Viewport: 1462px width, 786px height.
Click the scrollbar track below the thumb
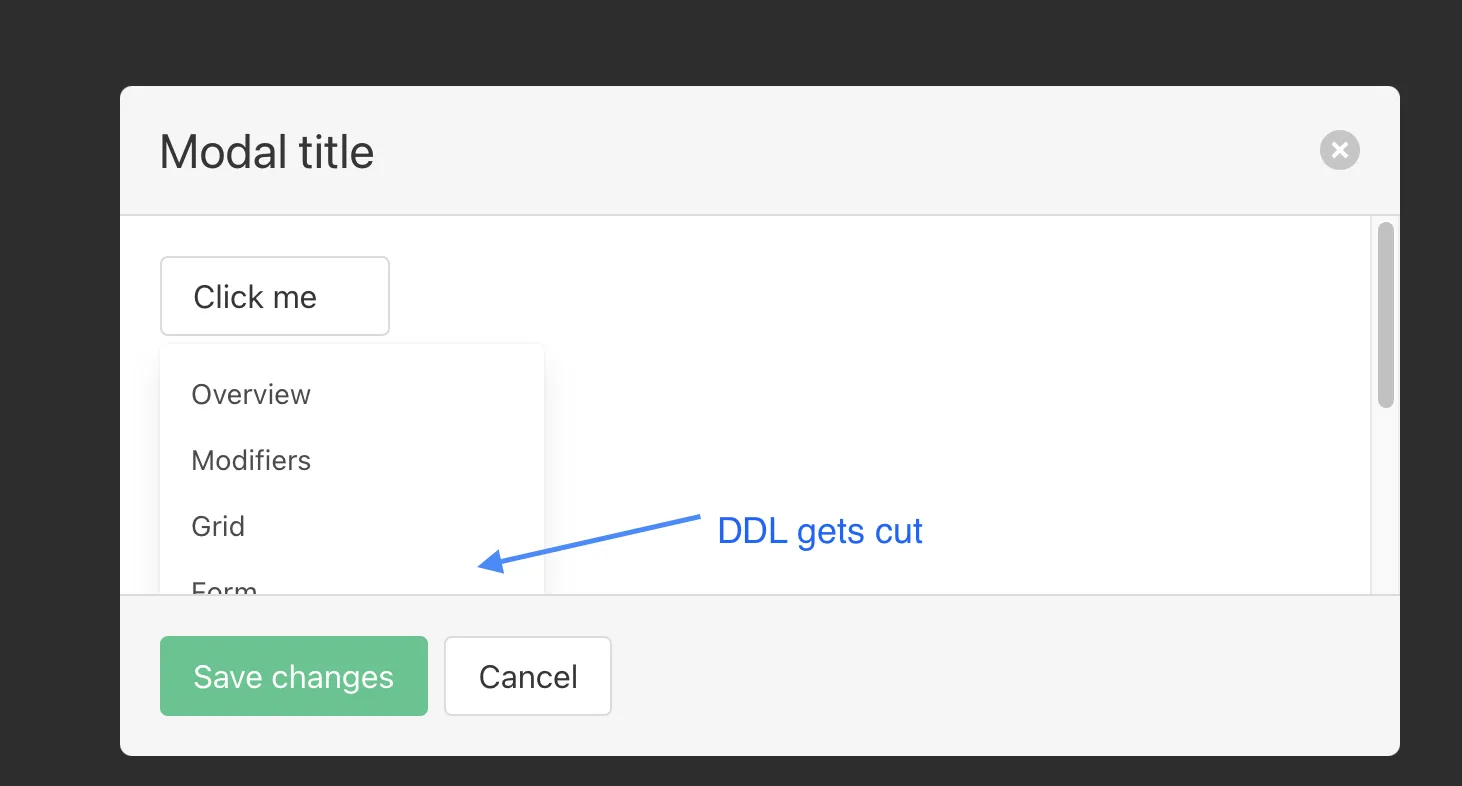(1385, 500)
